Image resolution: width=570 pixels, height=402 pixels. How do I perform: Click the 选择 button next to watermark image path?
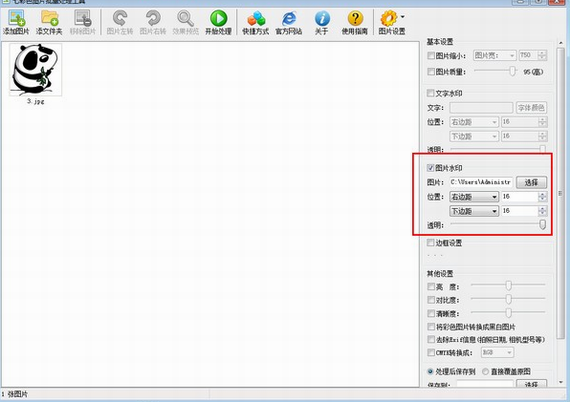(x=531, y=182)
